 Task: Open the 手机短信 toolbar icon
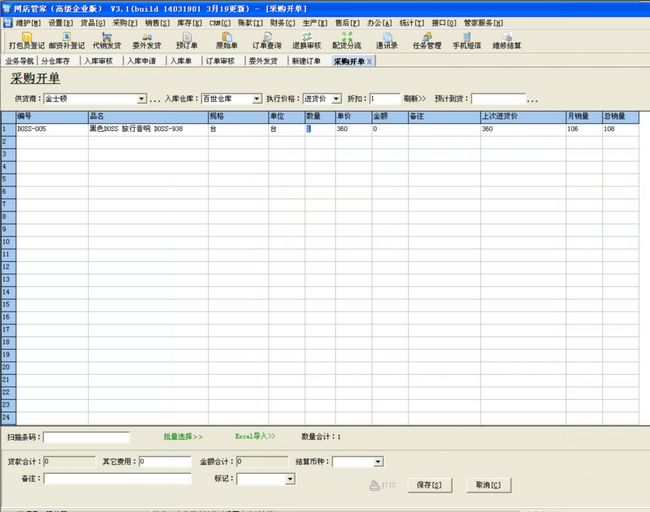tap(467, 41)
